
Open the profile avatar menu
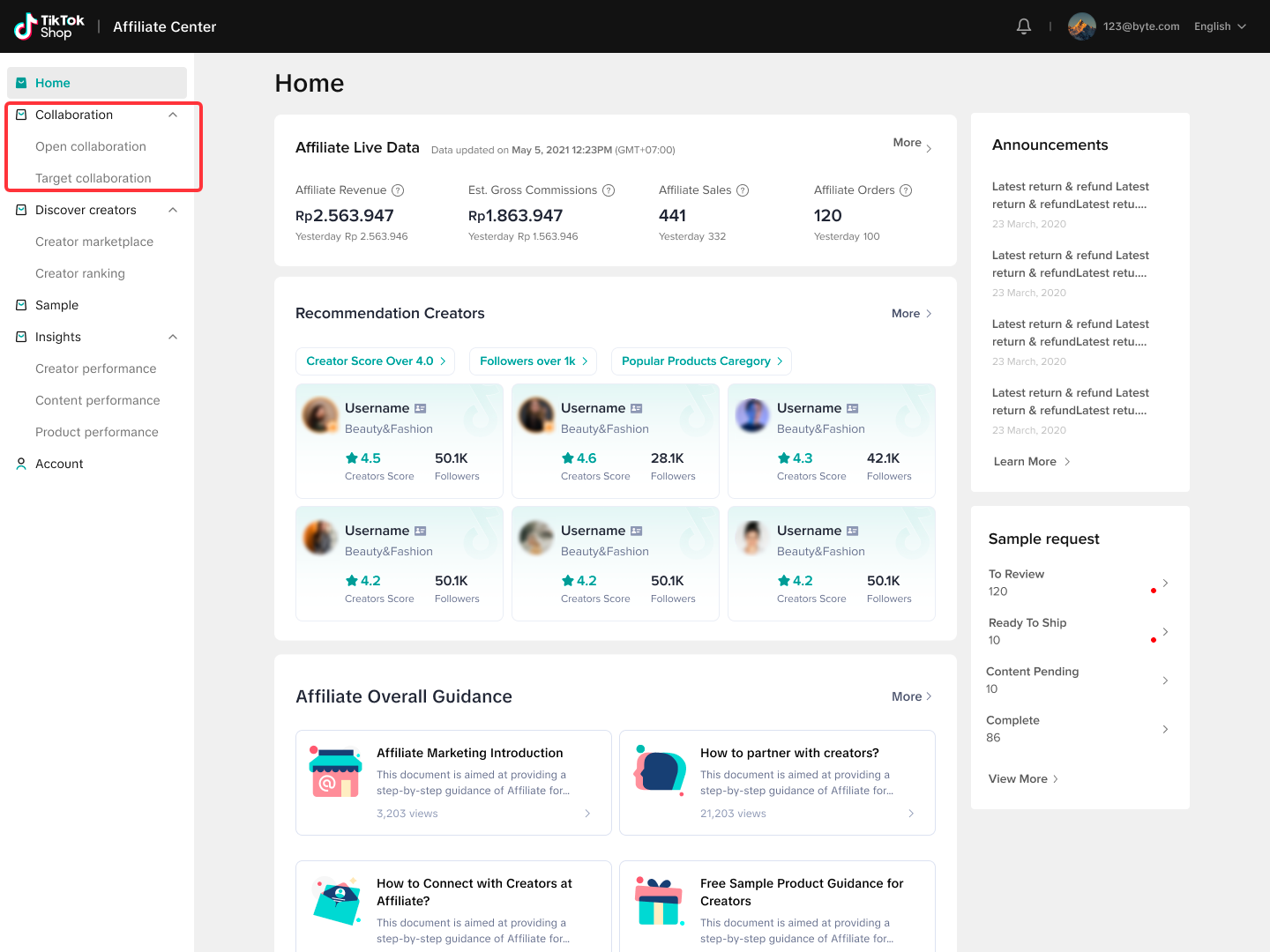pos(1080,26)
